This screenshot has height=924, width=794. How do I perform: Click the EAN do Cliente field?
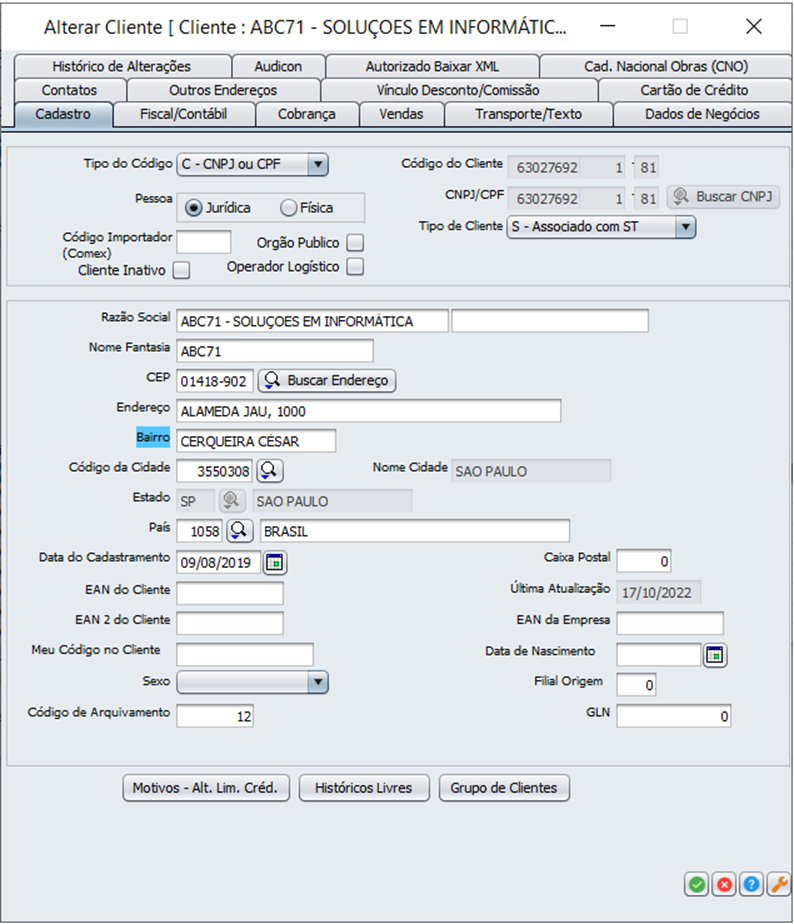230,593
